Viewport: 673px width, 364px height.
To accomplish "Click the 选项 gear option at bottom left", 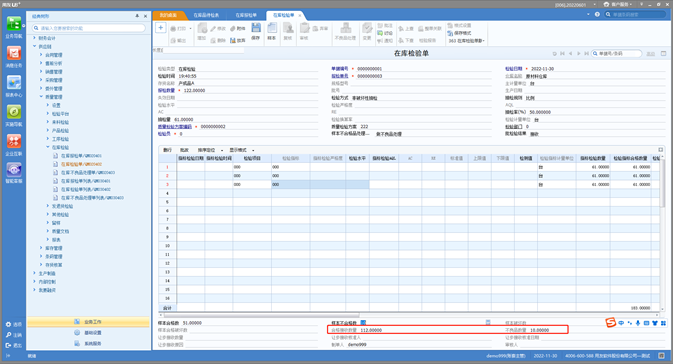I will (x=14, y=325).
